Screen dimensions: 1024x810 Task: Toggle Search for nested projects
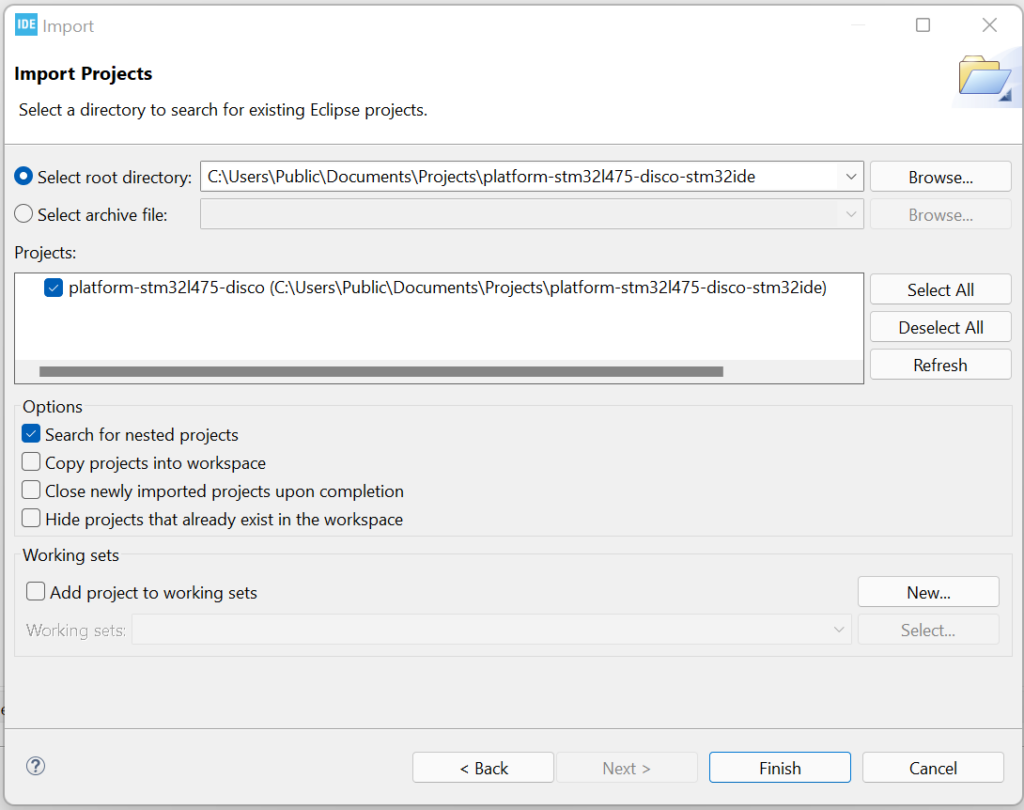coord(30,435)
